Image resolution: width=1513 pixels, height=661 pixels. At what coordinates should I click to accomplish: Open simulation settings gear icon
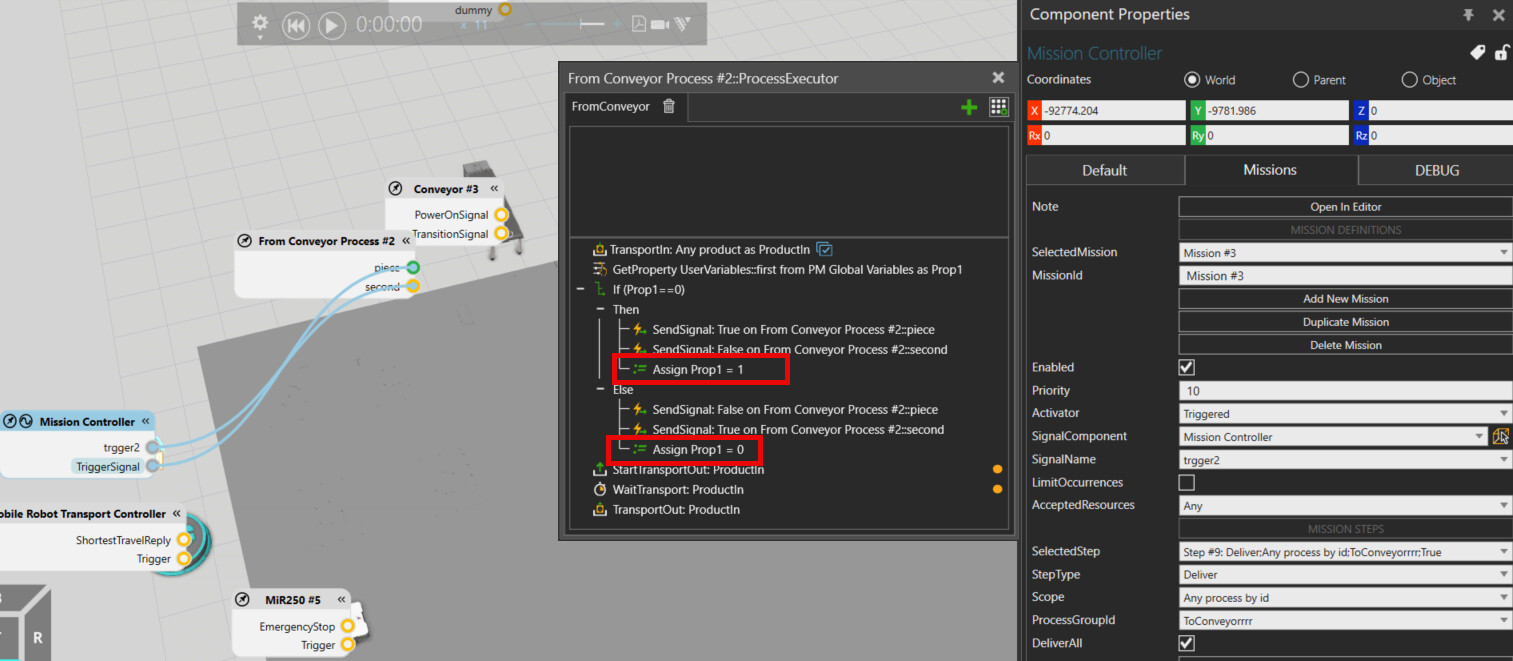260,23
